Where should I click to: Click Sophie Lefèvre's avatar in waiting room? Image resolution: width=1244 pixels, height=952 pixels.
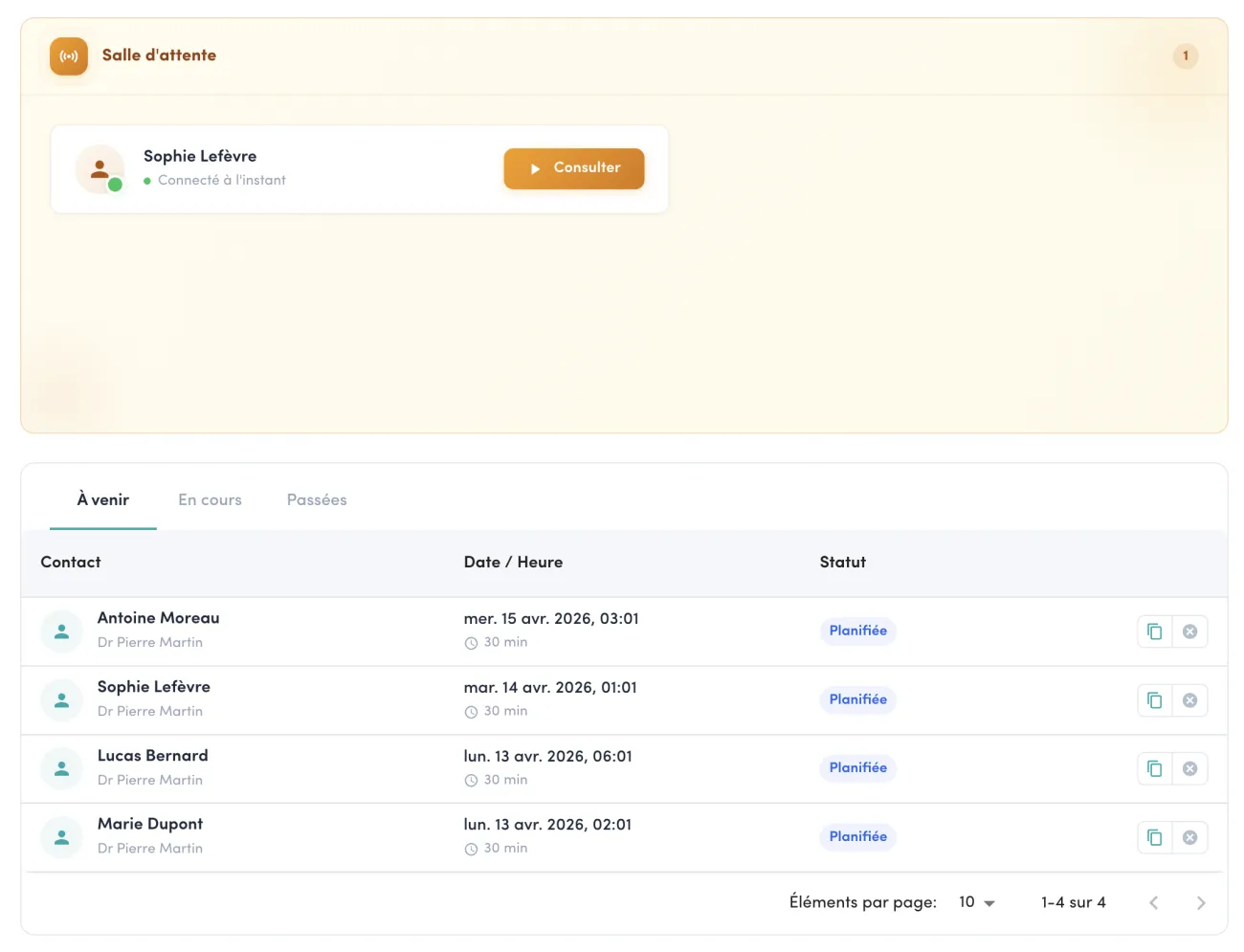(x=100, y=169)
